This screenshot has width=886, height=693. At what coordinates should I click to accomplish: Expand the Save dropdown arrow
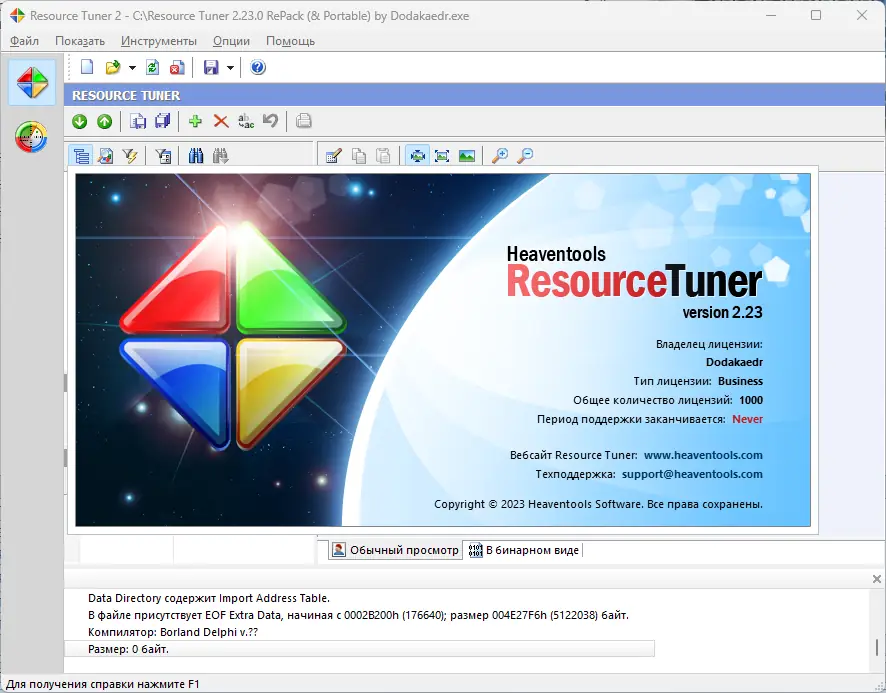click(231, 68)
